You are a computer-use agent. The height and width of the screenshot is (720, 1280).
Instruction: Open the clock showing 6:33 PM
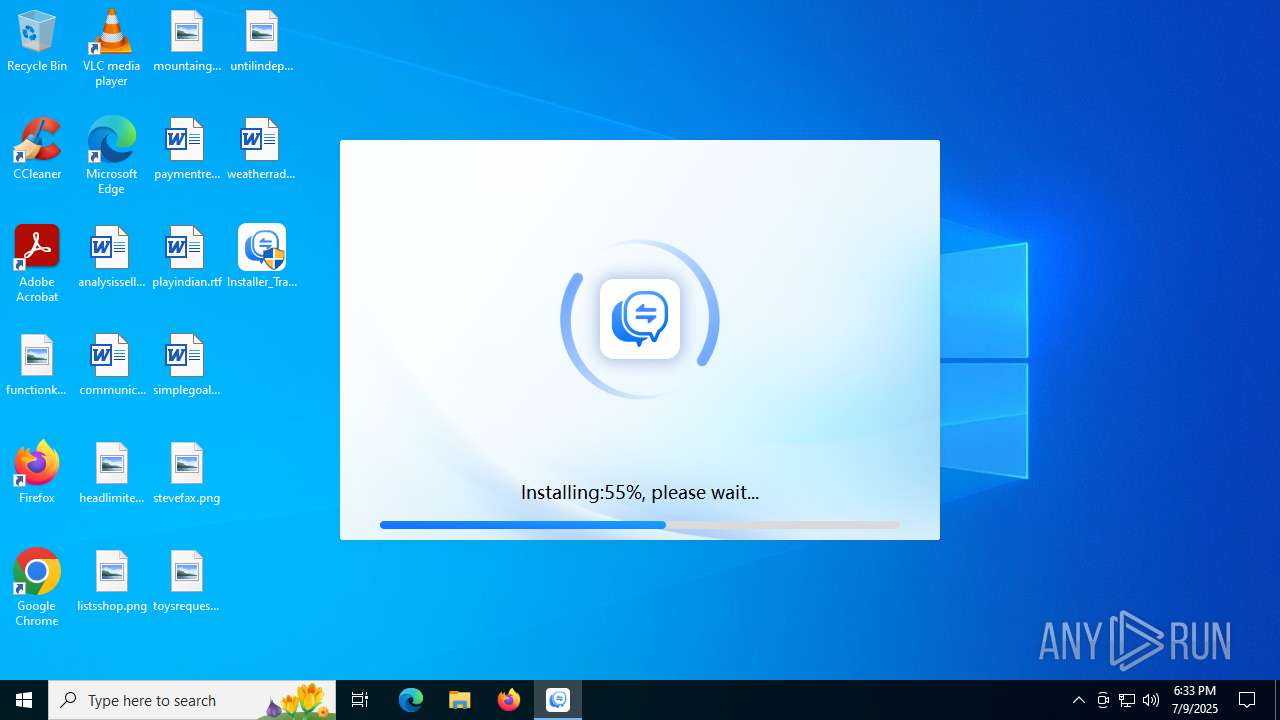click(1195, 700)
